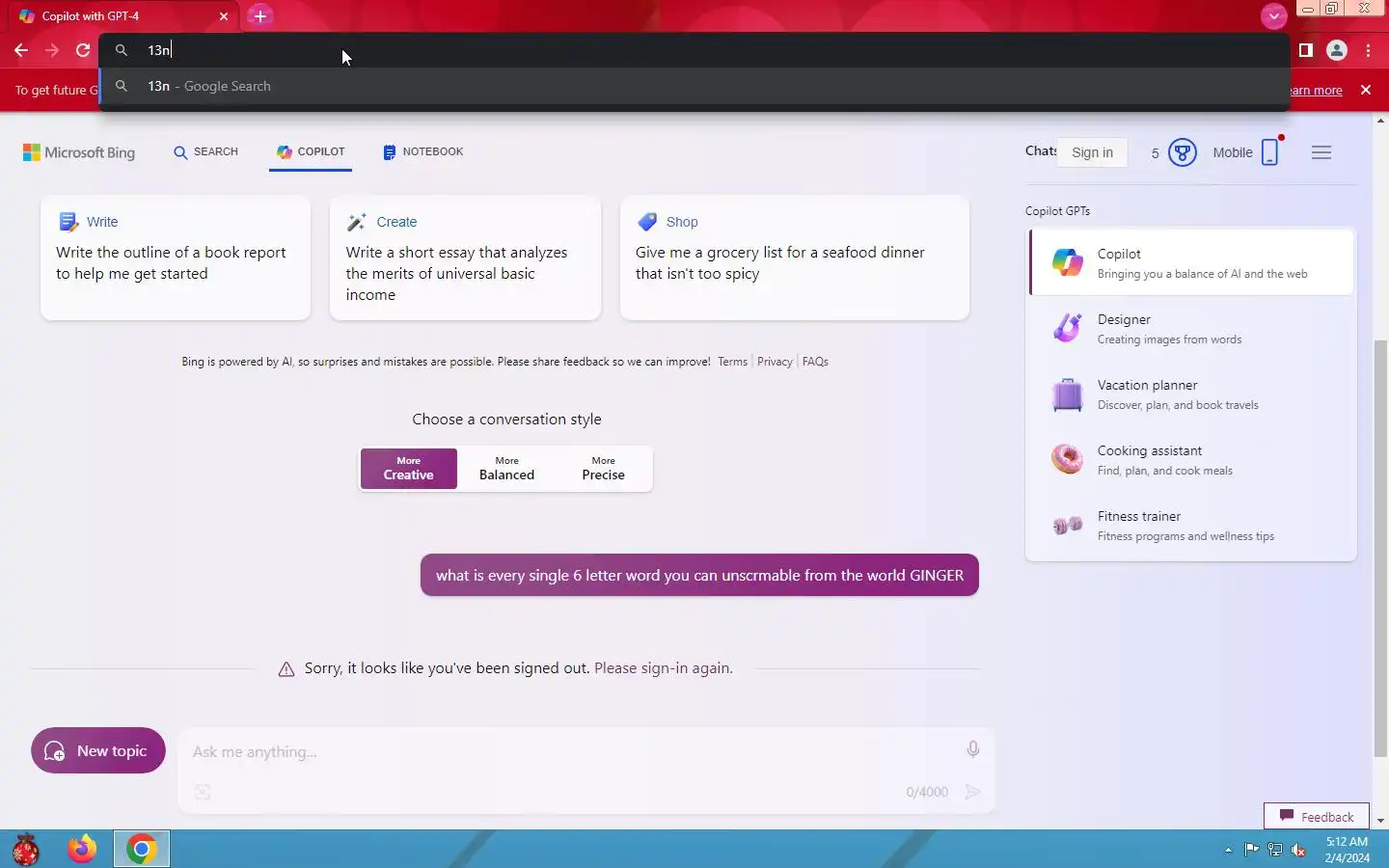1389x868 pixels.
Task: Select the Cooking assistant GPT
Action: pyautogui.click(x=1191, y=459)
